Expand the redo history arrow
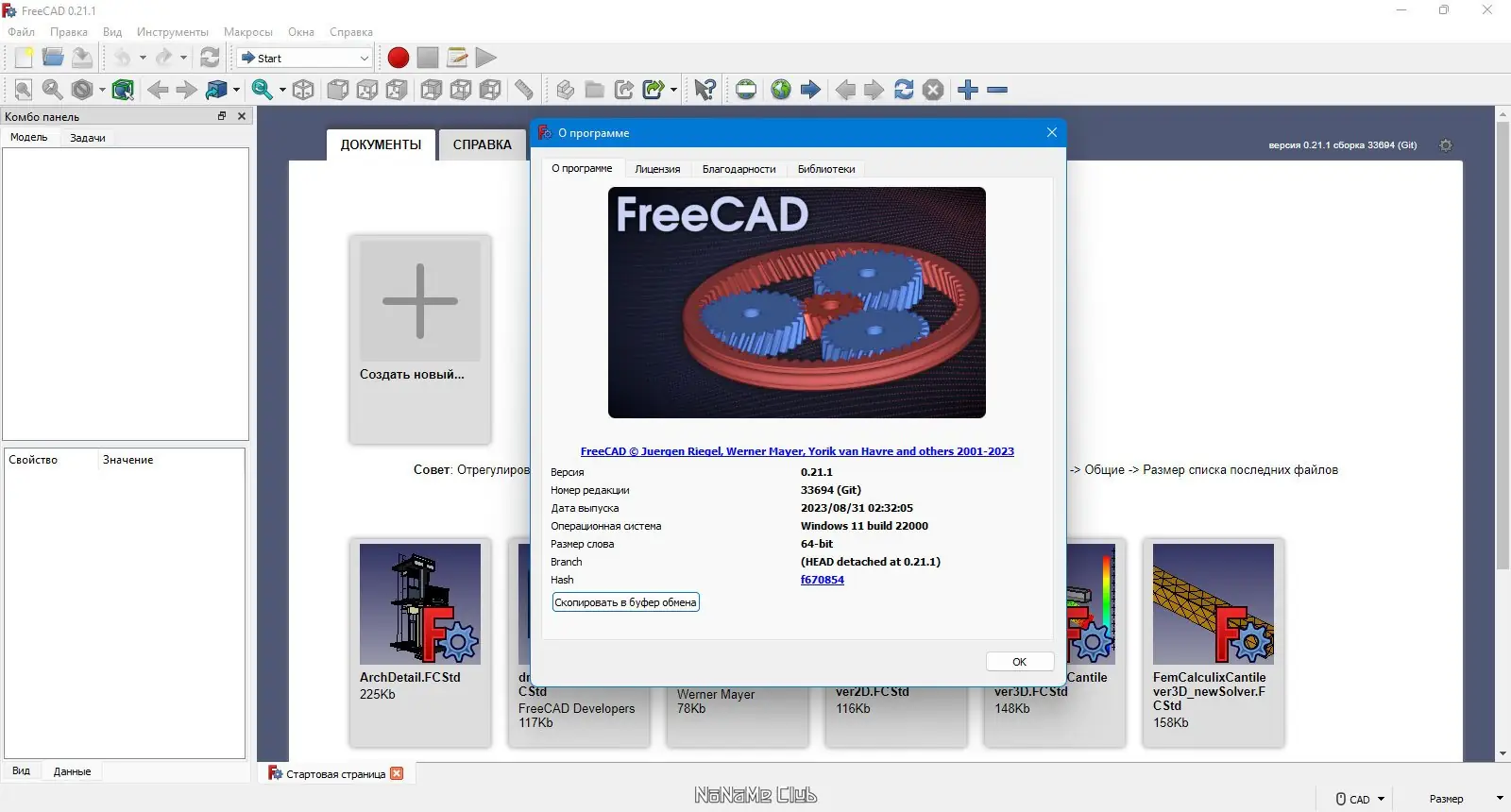The image size is (1511, 812). tap(183, 58)
